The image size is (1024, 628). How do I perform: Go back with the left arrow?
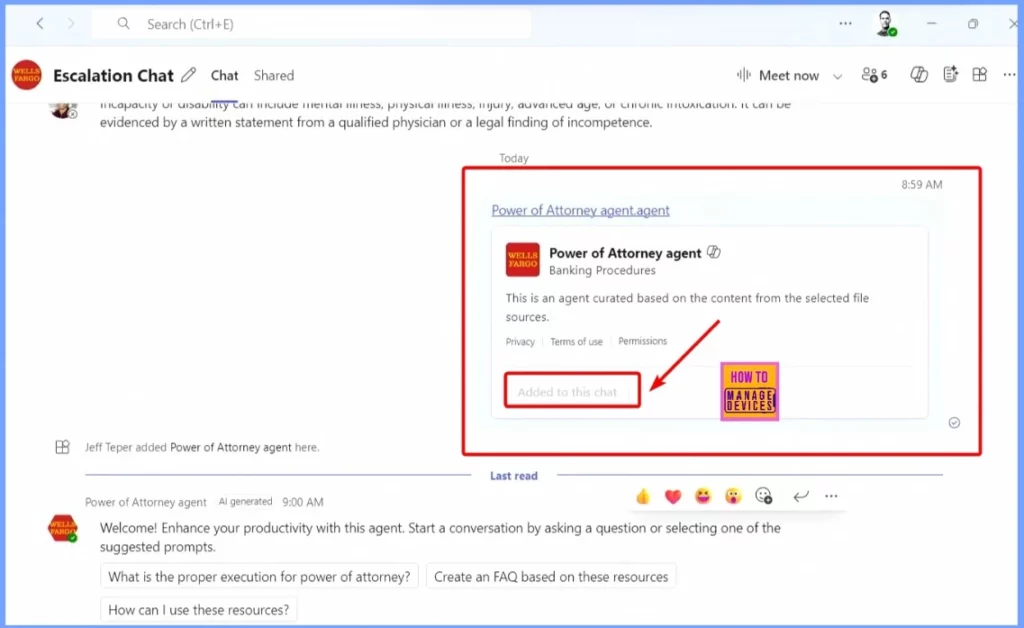[40, 24]
